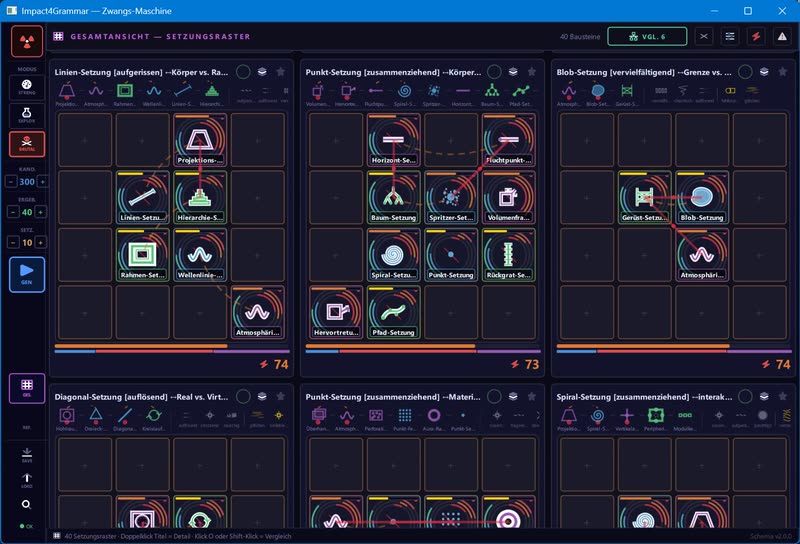Open Blob-Setzung [vervielfältigend] card title

point(644,72)
